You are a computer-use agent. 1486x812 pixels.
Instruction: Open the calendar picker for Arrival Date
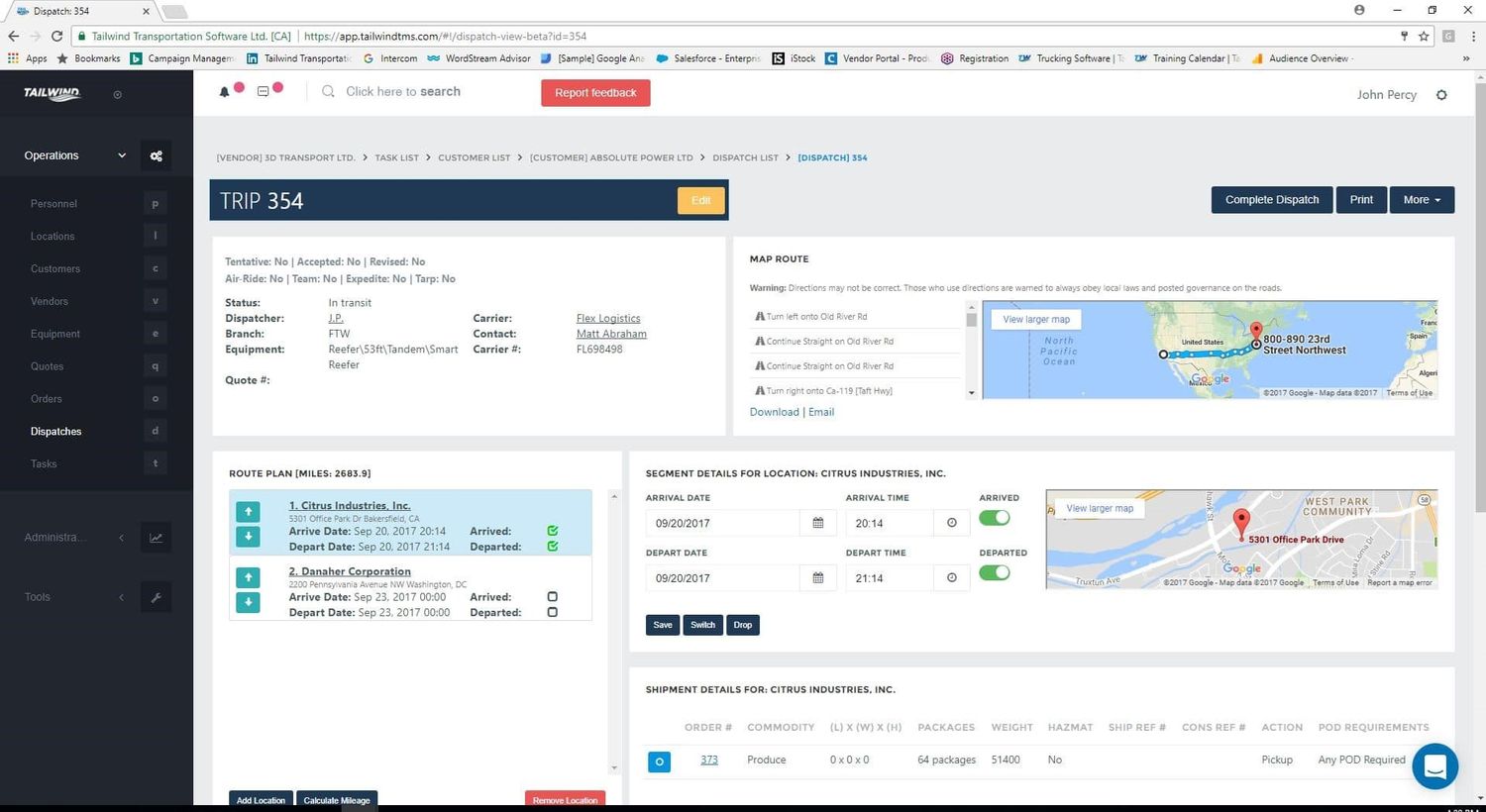(x=816, y=522)
